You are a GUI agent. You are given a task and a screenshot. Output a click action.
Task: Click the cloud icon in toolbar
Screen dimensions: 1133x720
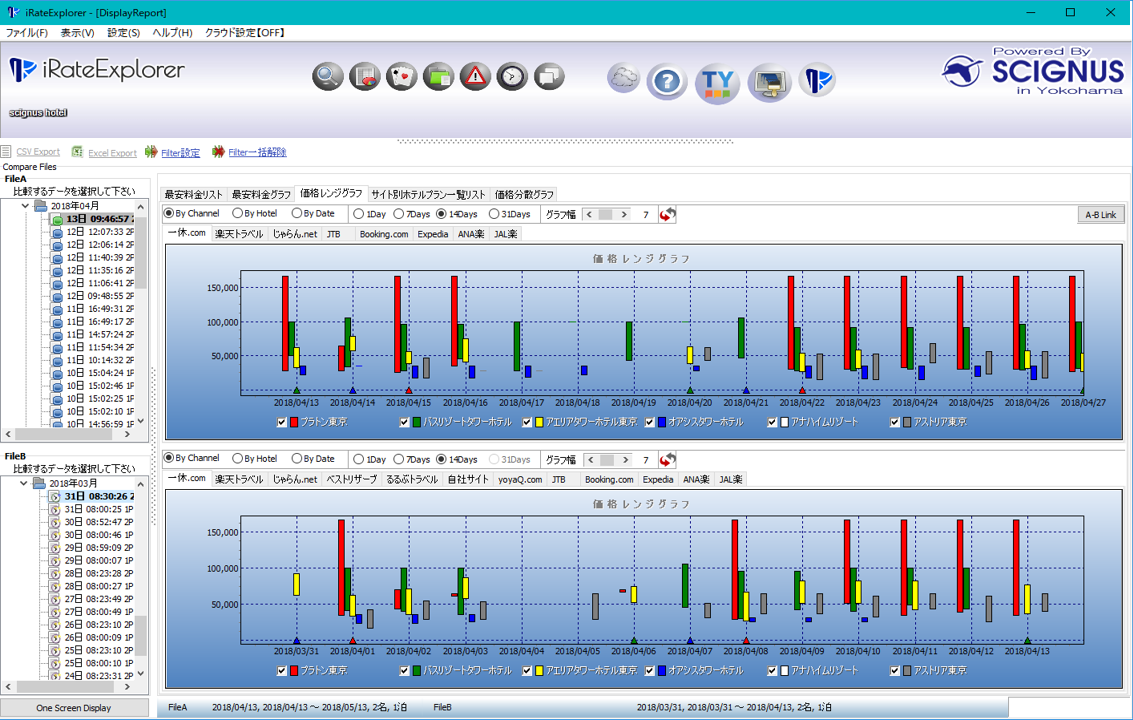coord(623,78)
